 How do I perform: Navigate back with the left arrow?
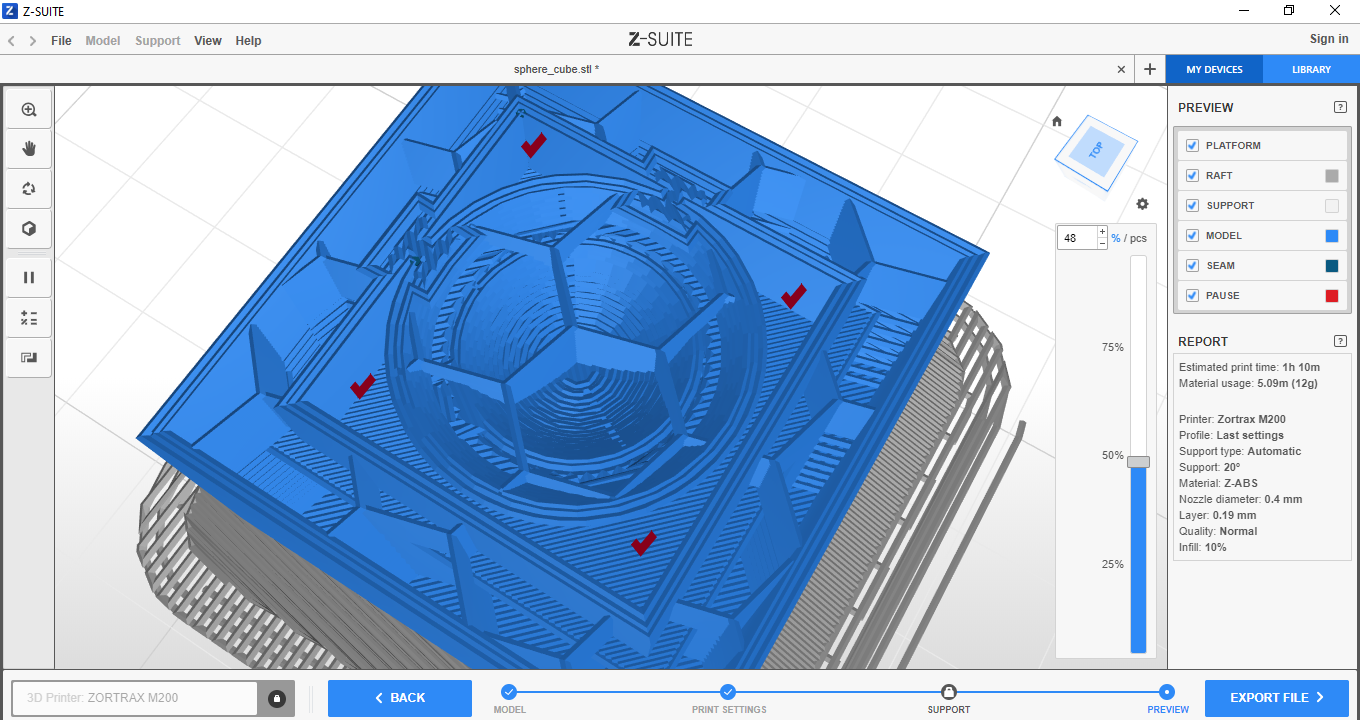12,41
